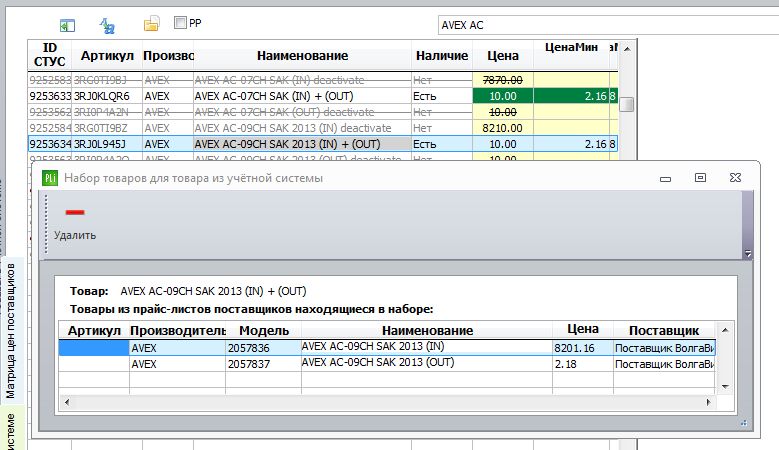Sort dialog table by Производитель column

click(x=177, y=330)
